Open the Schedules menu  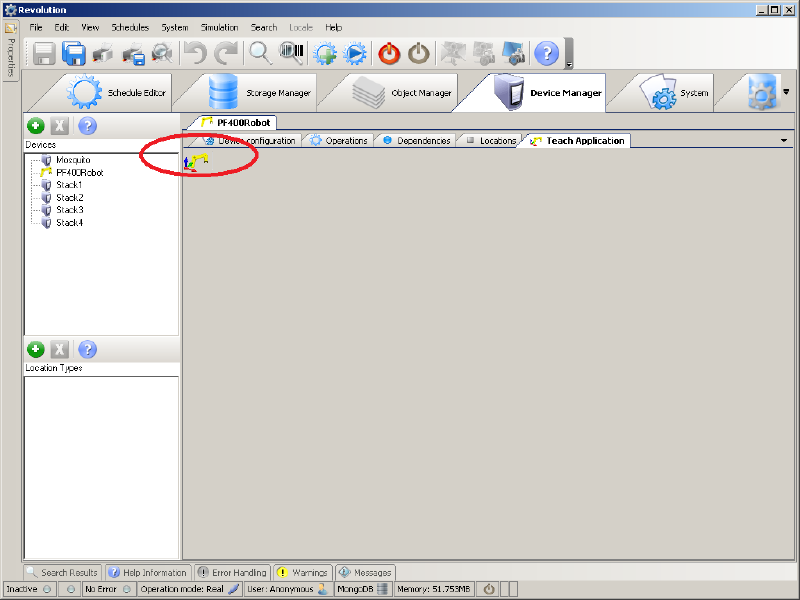(x=130, y=27)
